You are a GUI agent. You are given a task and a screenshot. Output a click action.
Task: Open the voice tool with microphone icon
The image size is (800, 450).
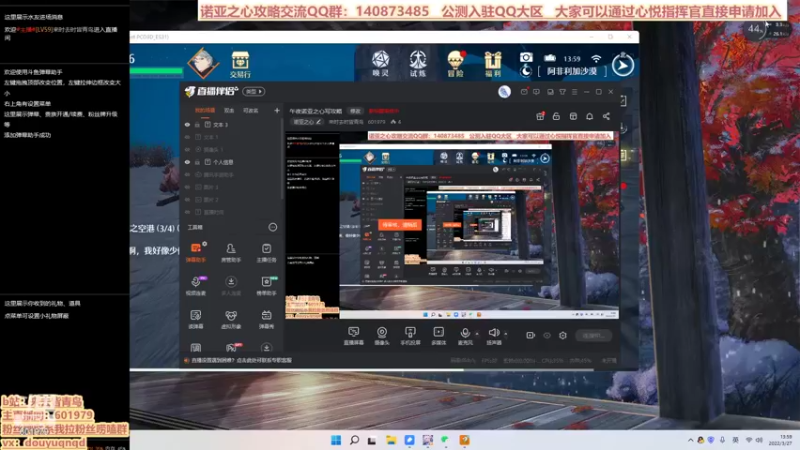point(196,286)
